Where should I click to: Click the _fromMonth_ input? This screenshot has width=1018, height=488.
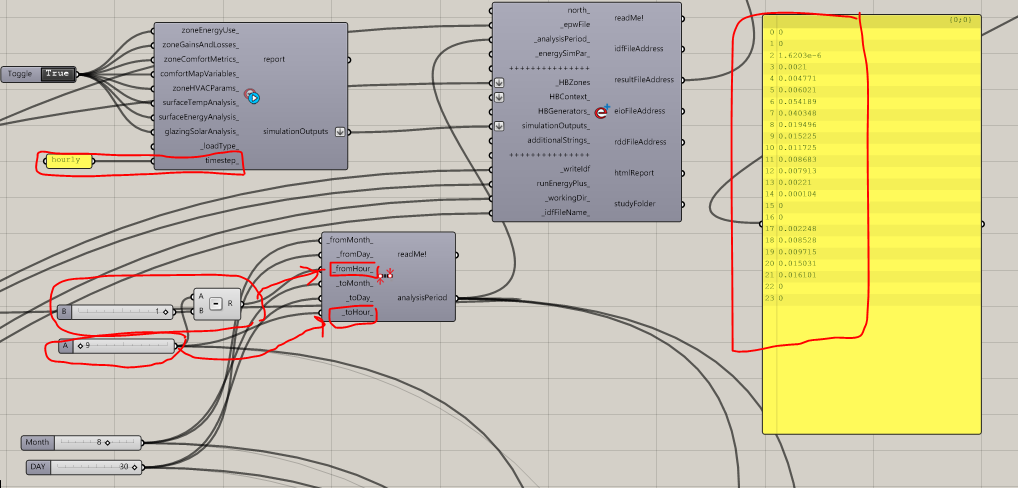click(x=351, y=240)
